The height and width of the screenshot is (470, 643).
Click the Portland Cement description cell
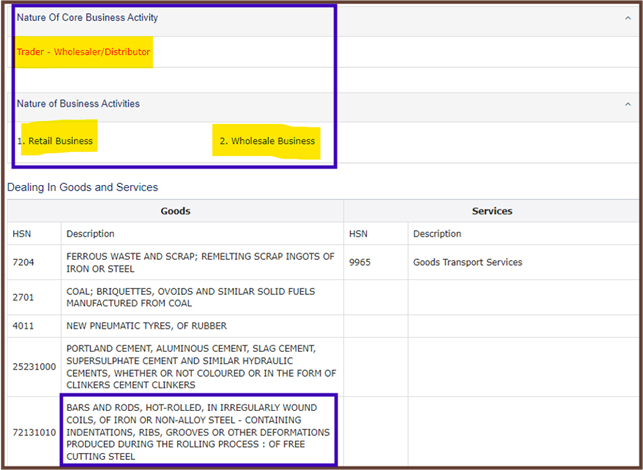coord(201,367)
